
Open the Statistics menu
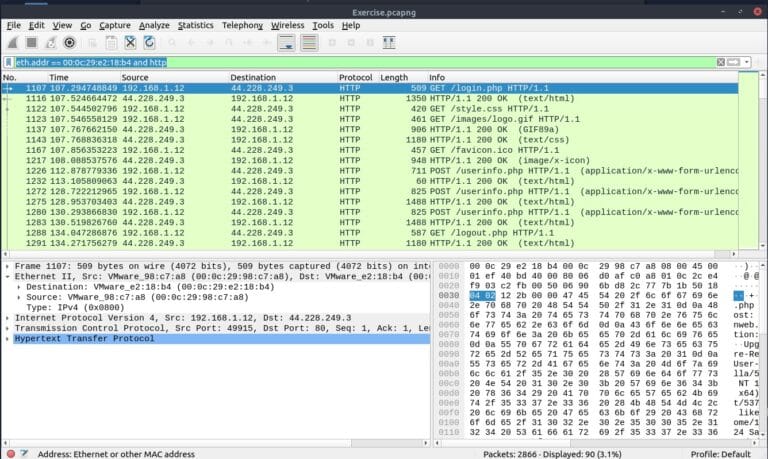pos(195,25)
